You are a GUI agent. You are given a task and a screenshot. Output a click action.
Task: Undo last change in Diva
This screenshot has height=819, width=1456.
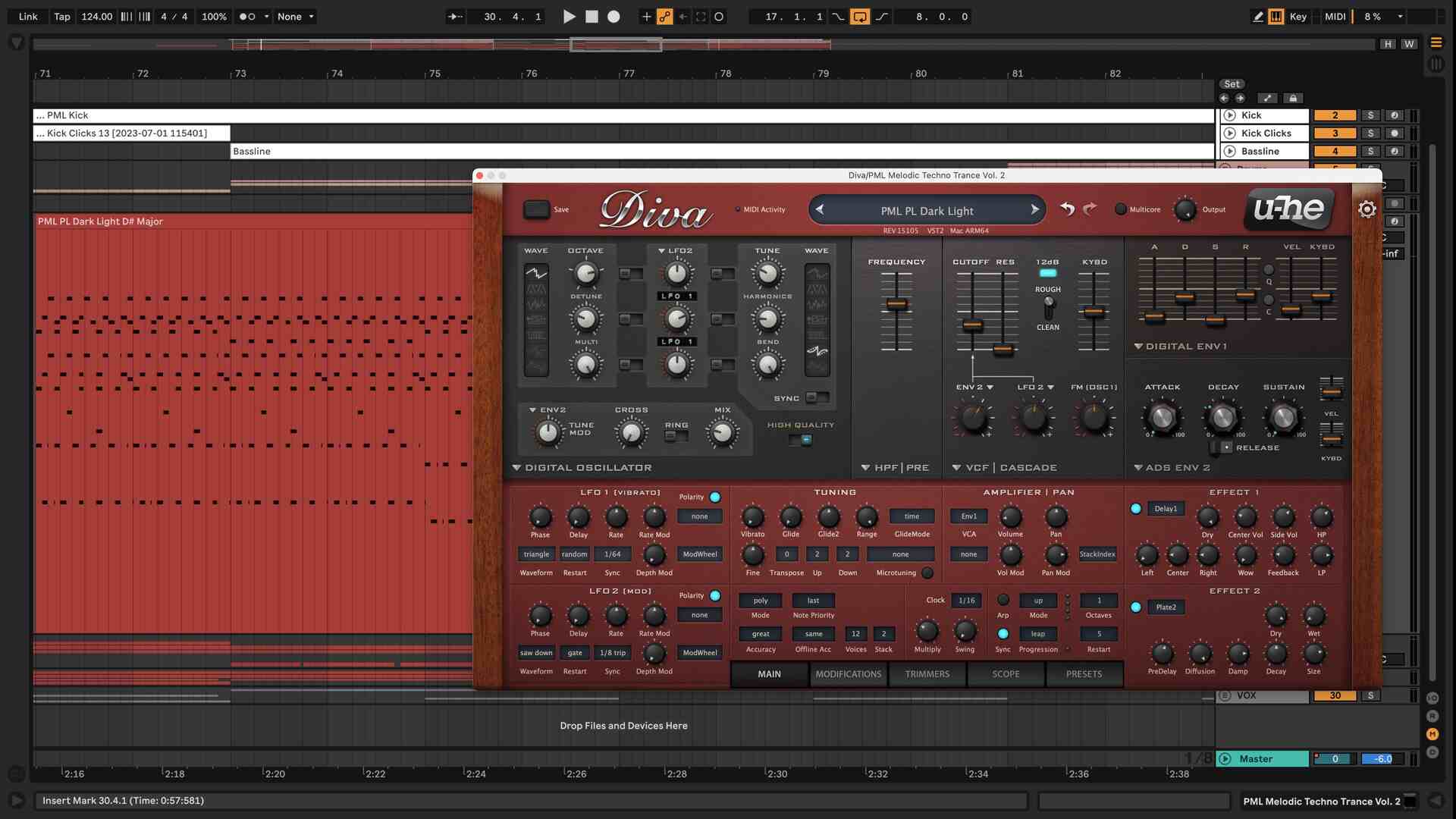coord(1067,209)
